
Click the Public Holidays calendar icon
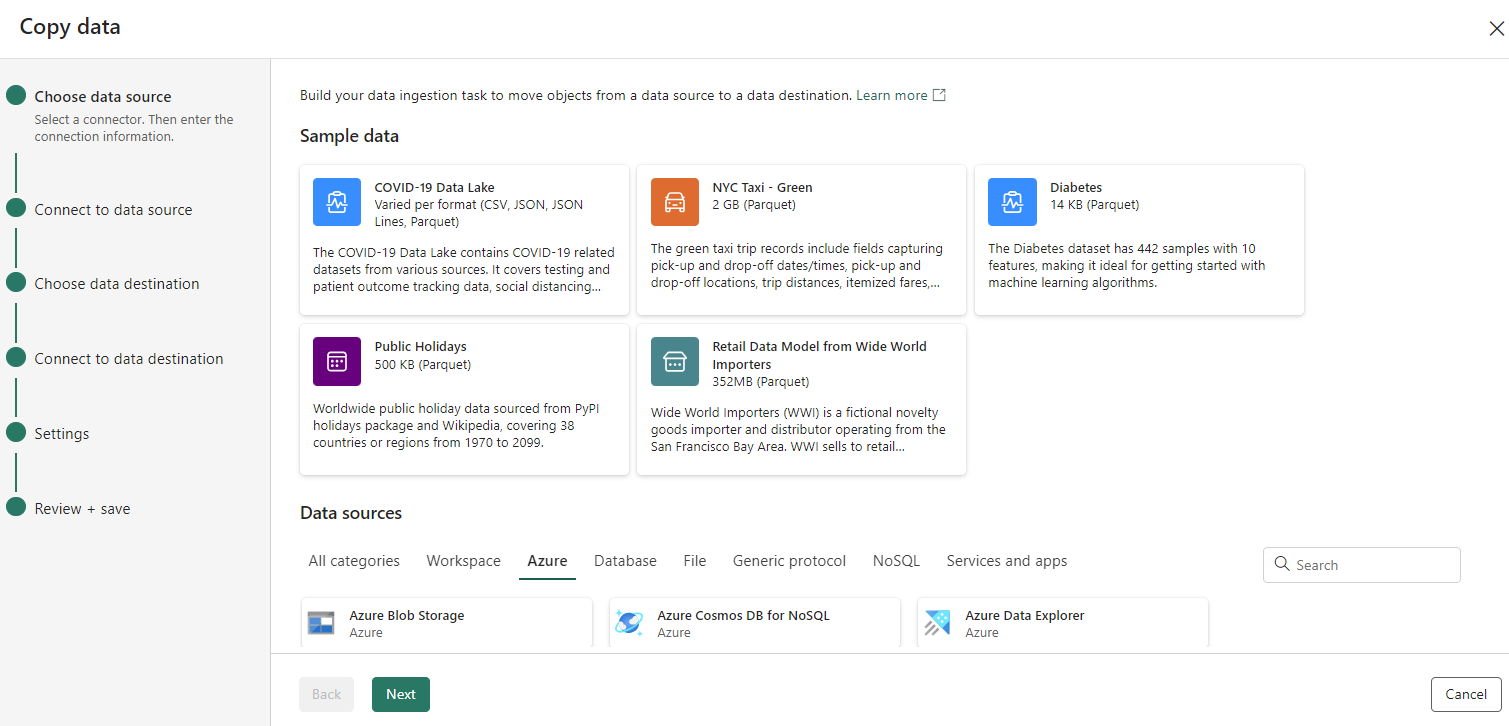[336, 361]
